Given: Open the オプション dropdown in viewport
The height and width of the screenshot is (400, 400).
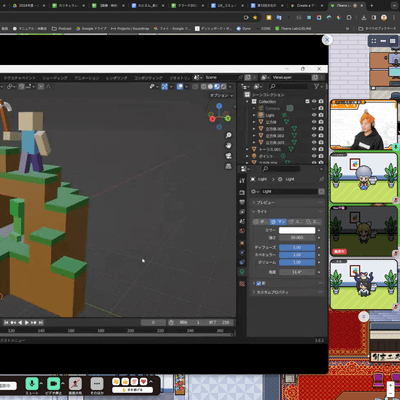Looking at the screenshot, I should 221,95.
